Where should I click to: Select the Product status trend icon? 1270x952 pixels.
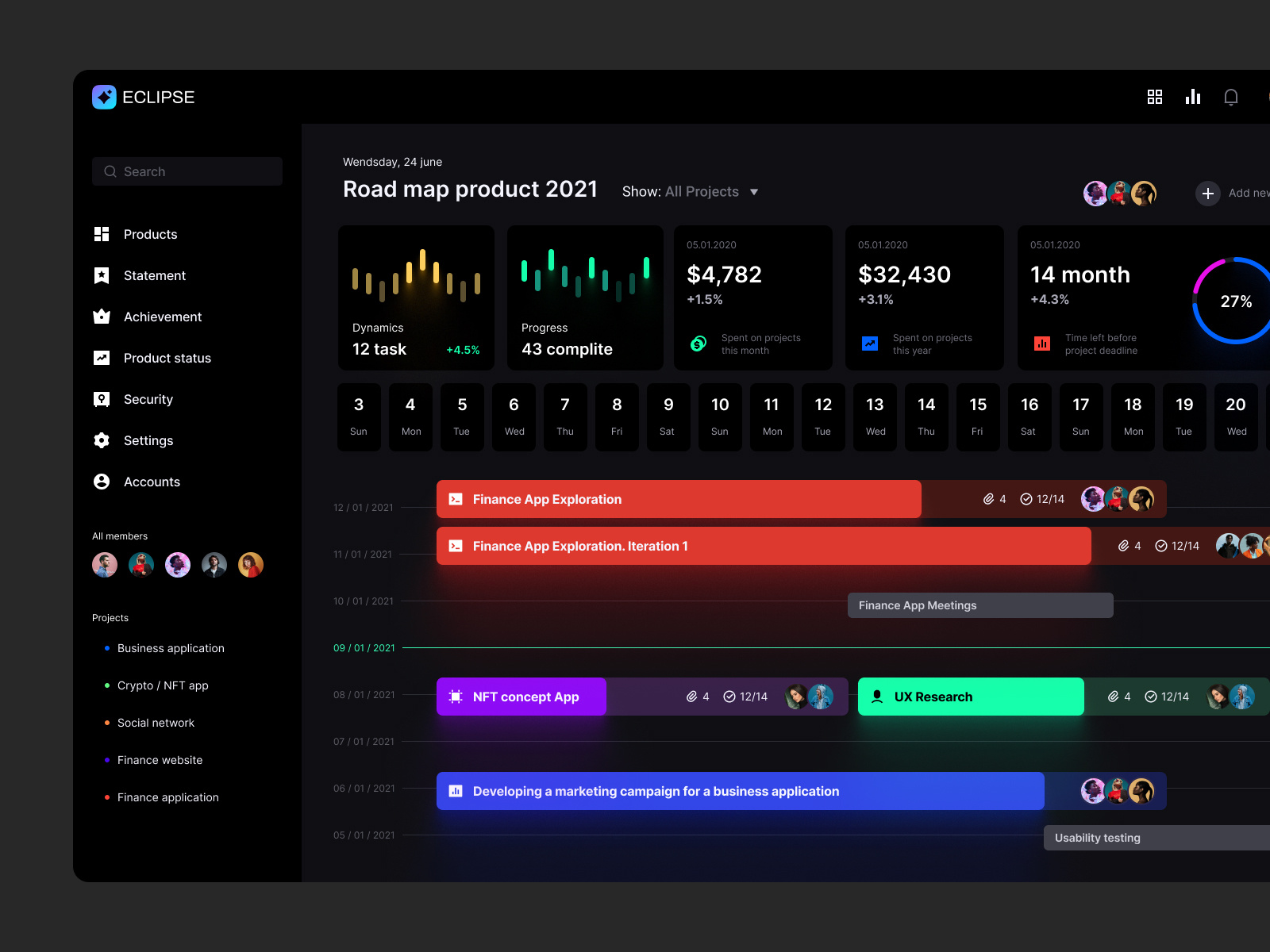[102, 358]
